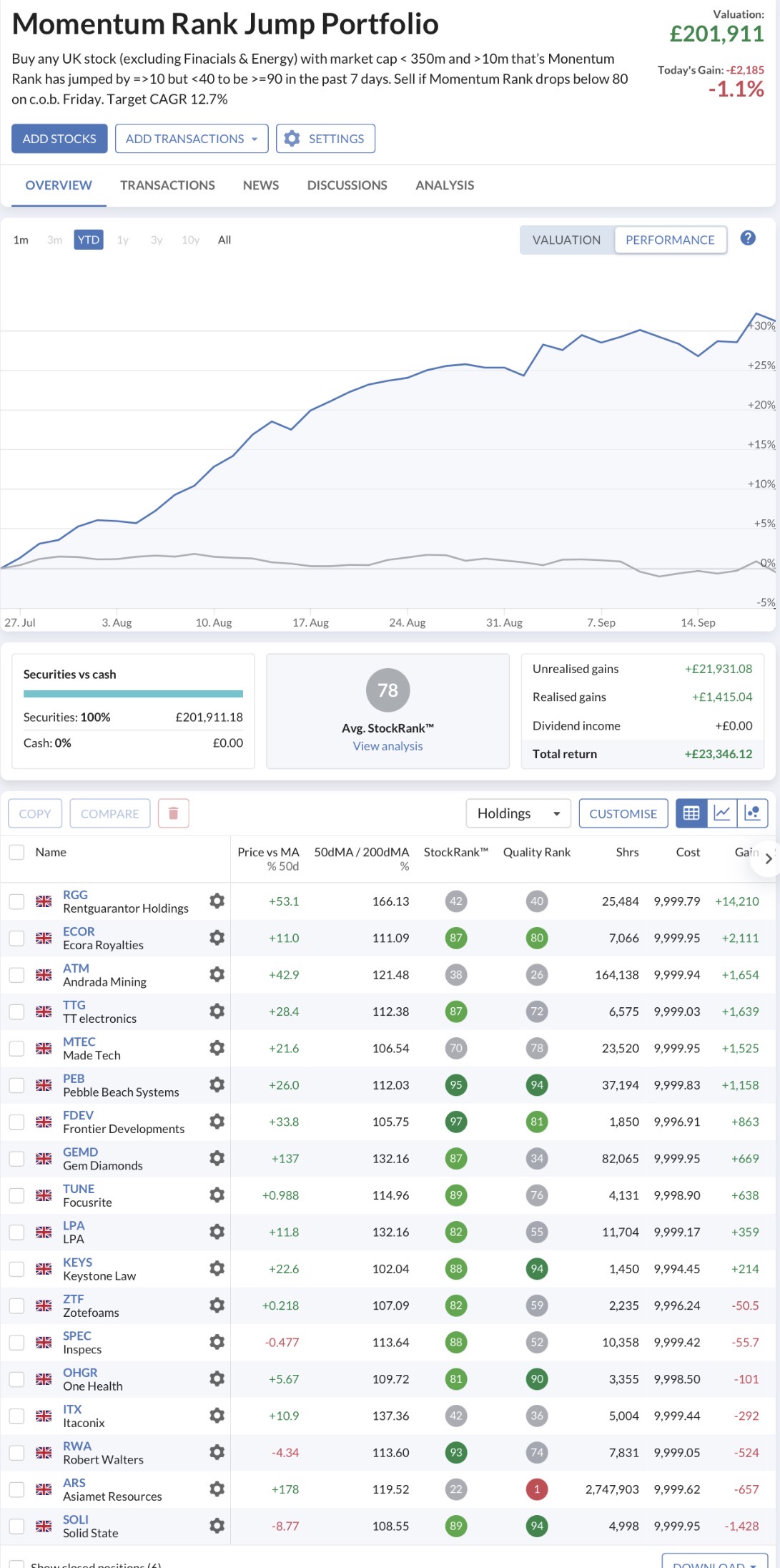Image resolution: width=780 pixels, height=1568 pixels.
Task: Follow the View analysis link
Action: pos(387,746)
